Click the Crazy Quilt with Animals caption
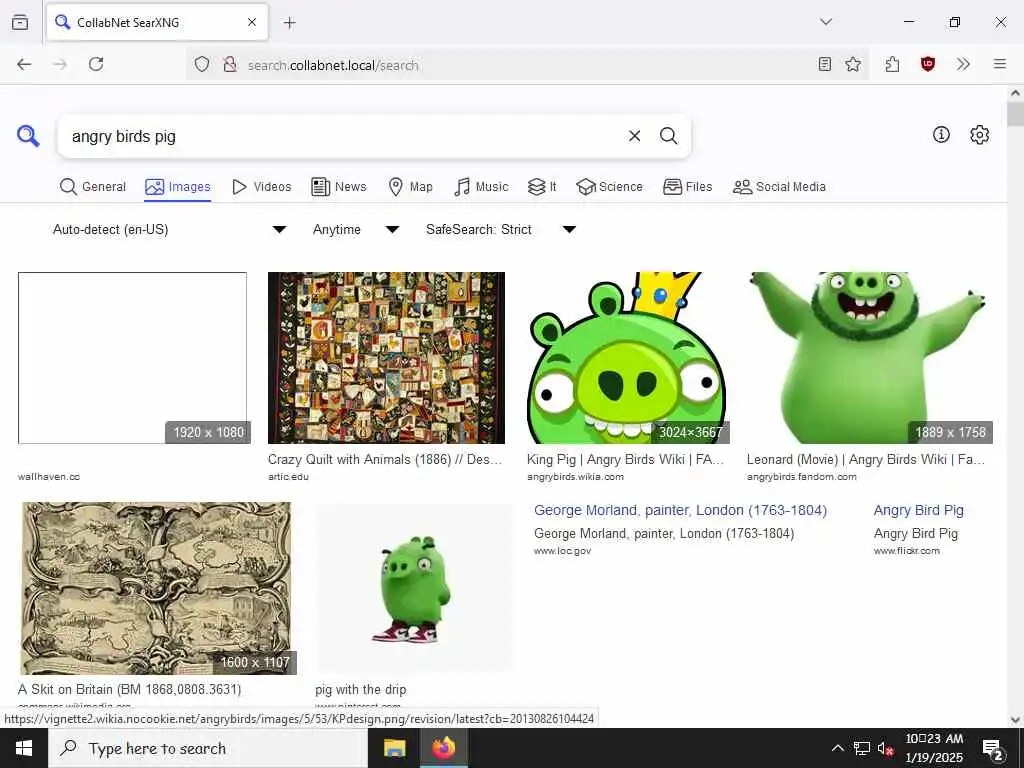The height and width of the screenshot is (768, 1024). (x=385, y=459)
